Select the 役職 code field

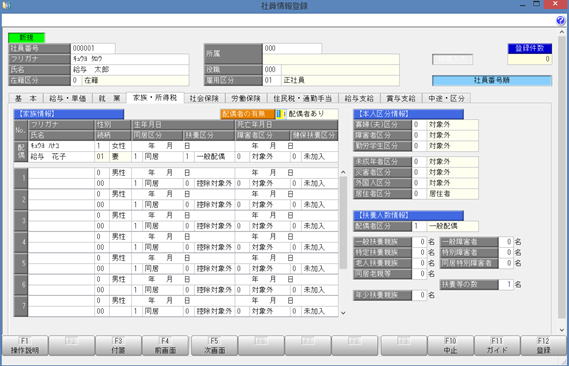tap(272, 69)
